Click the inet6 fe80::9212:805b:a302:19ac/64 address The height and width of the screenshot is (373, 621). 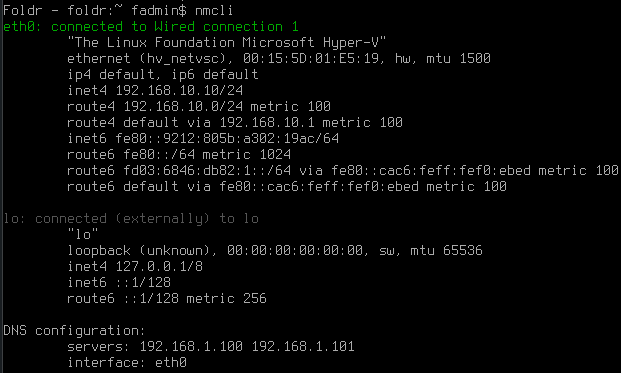(x=203, y=139)
